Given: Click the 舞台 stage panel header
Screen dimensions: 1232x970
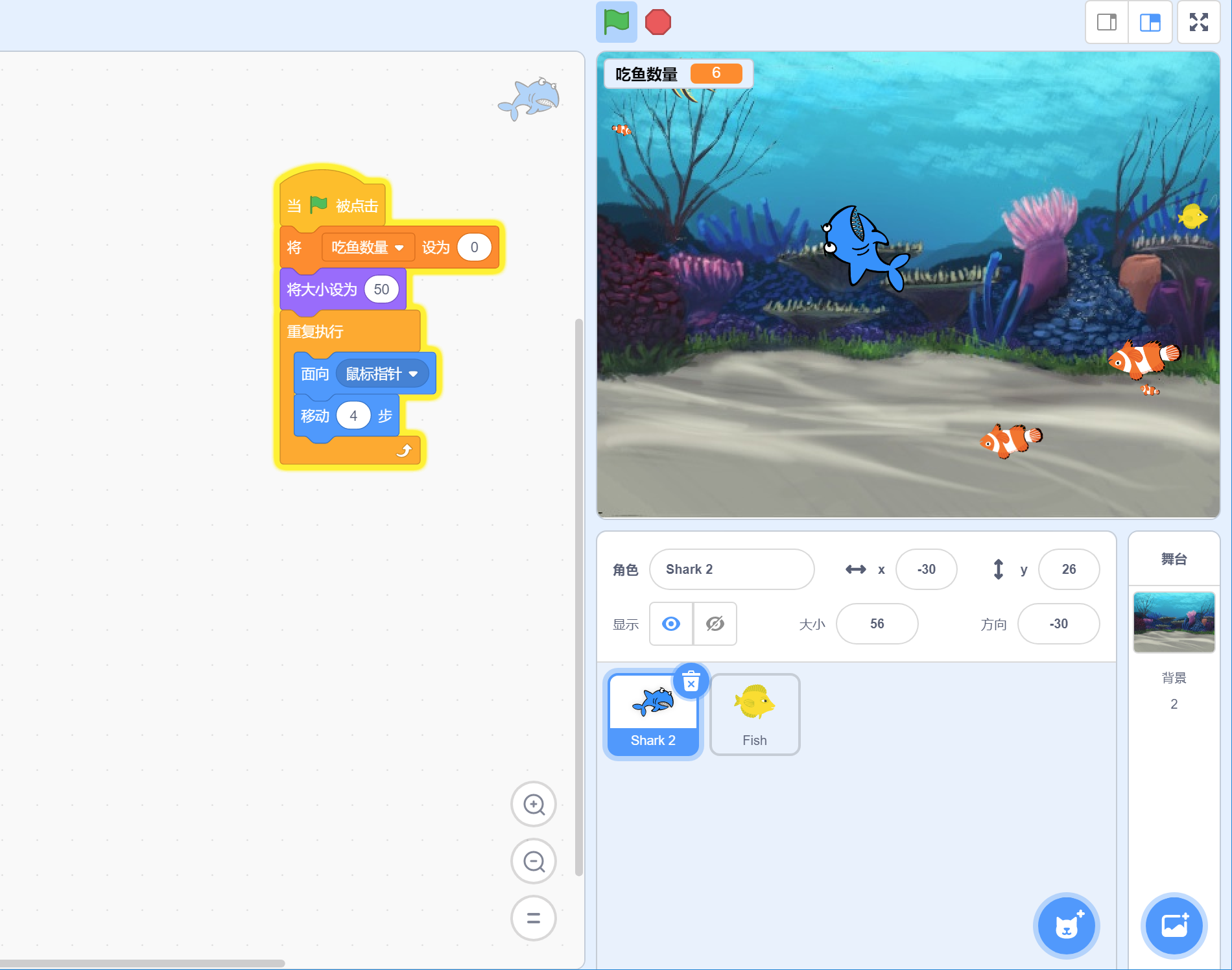Looking at the screenshot, I should pos(1174,559).
